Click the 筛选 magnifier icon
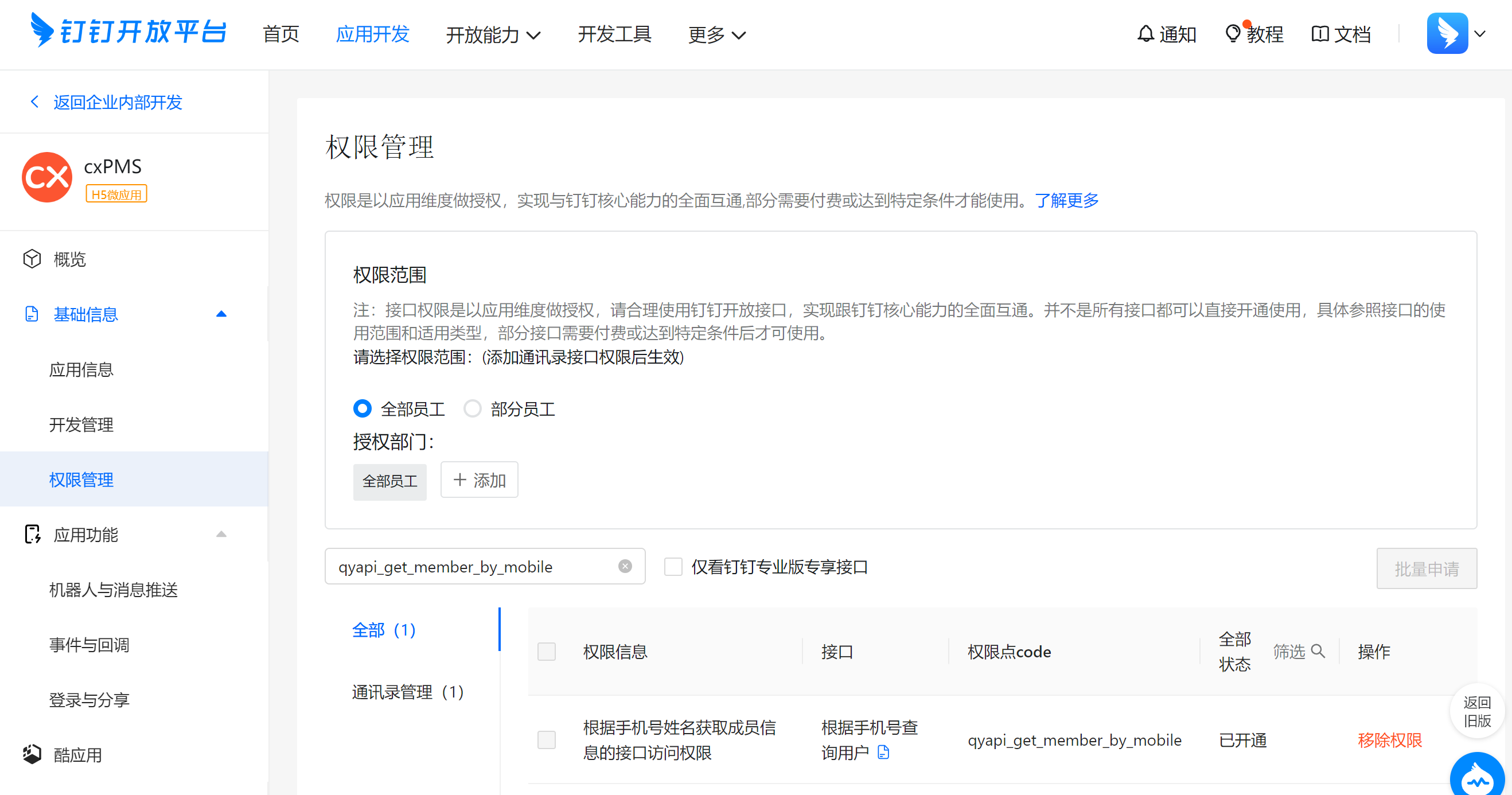The height and width of the screenshot is (795, 1512). 1318,650
